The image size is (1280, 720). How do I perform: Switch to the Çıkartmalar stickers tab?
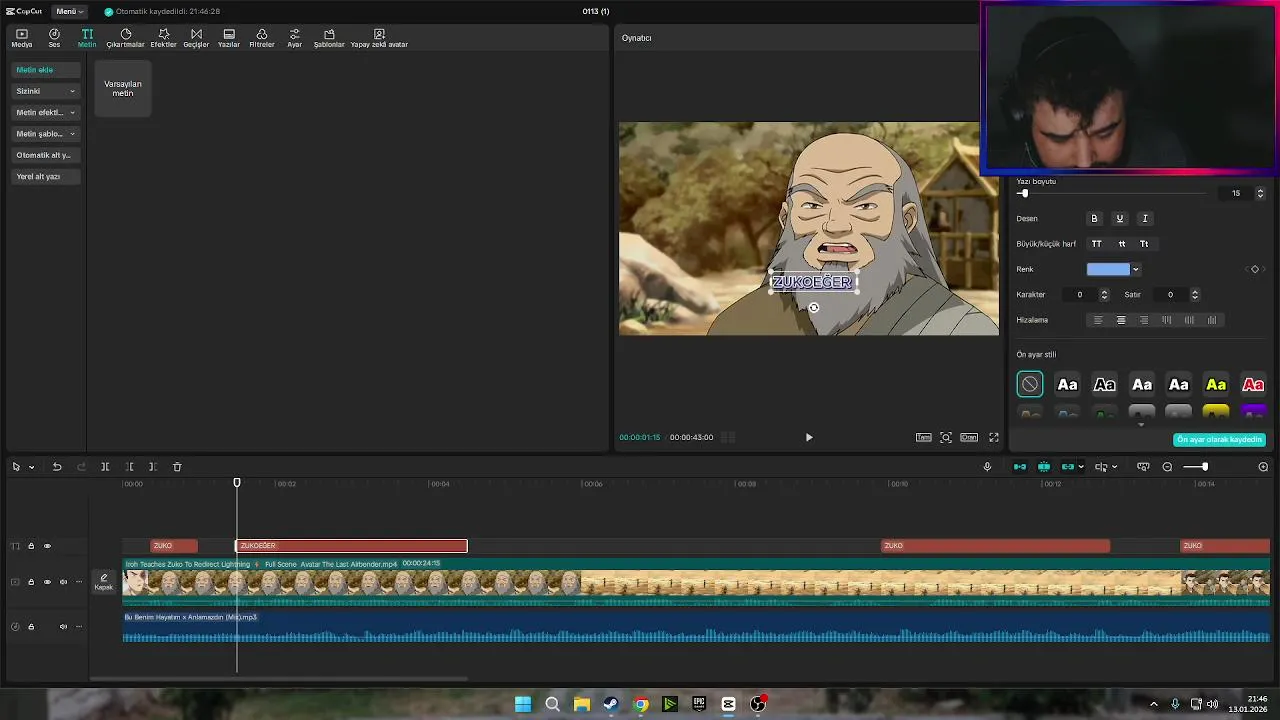(126, 38)
